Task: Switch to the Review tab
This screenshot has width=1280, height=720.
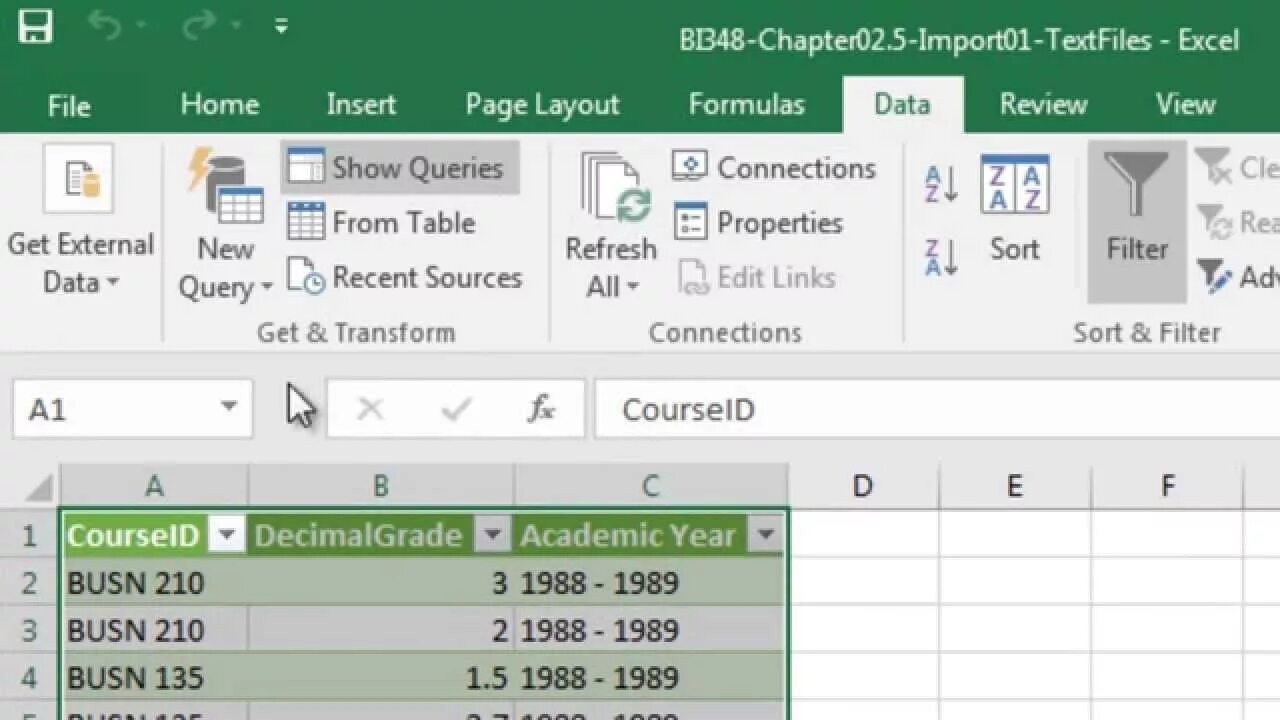Action: 1043,104
